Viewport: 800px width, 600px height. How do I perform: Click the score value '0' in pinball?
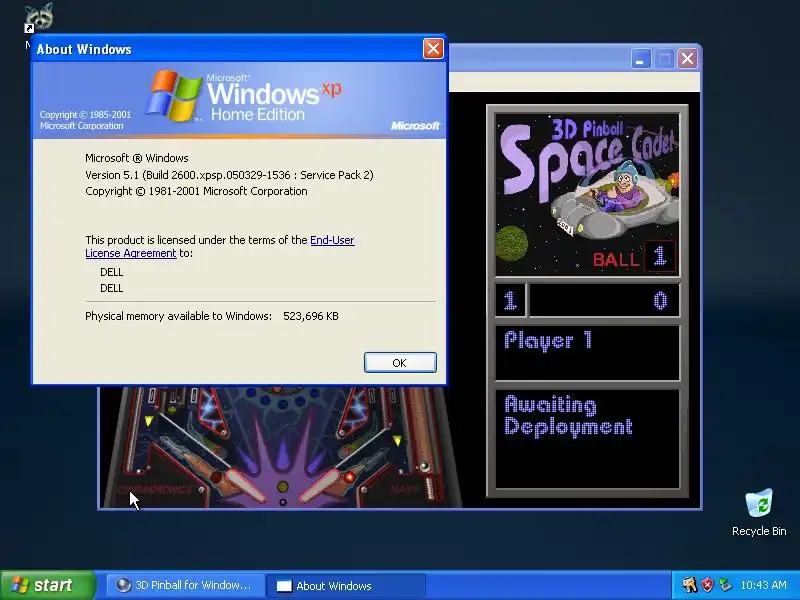[x=660, y=301]
